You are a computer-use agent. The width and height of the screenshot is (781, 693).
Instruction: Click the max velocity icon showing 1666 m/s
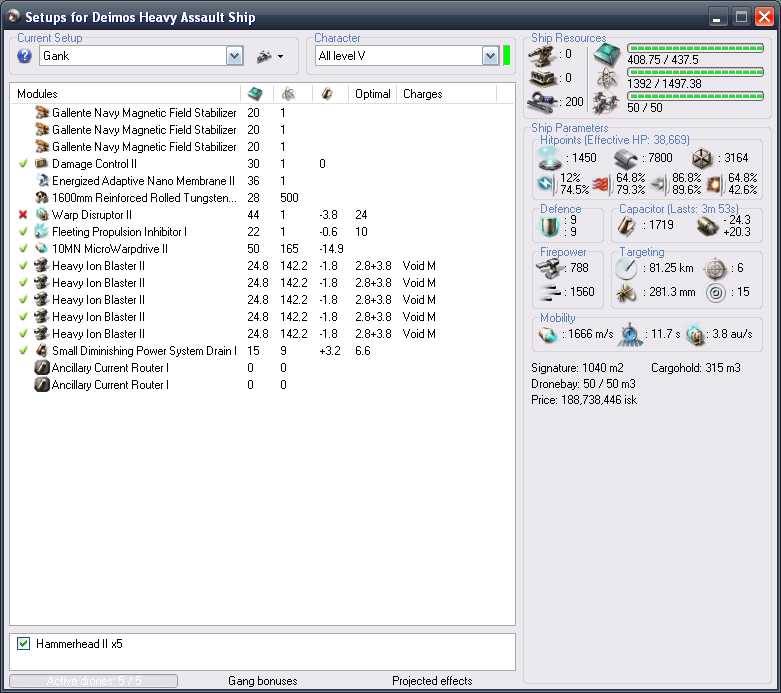(x=548, y=334)
